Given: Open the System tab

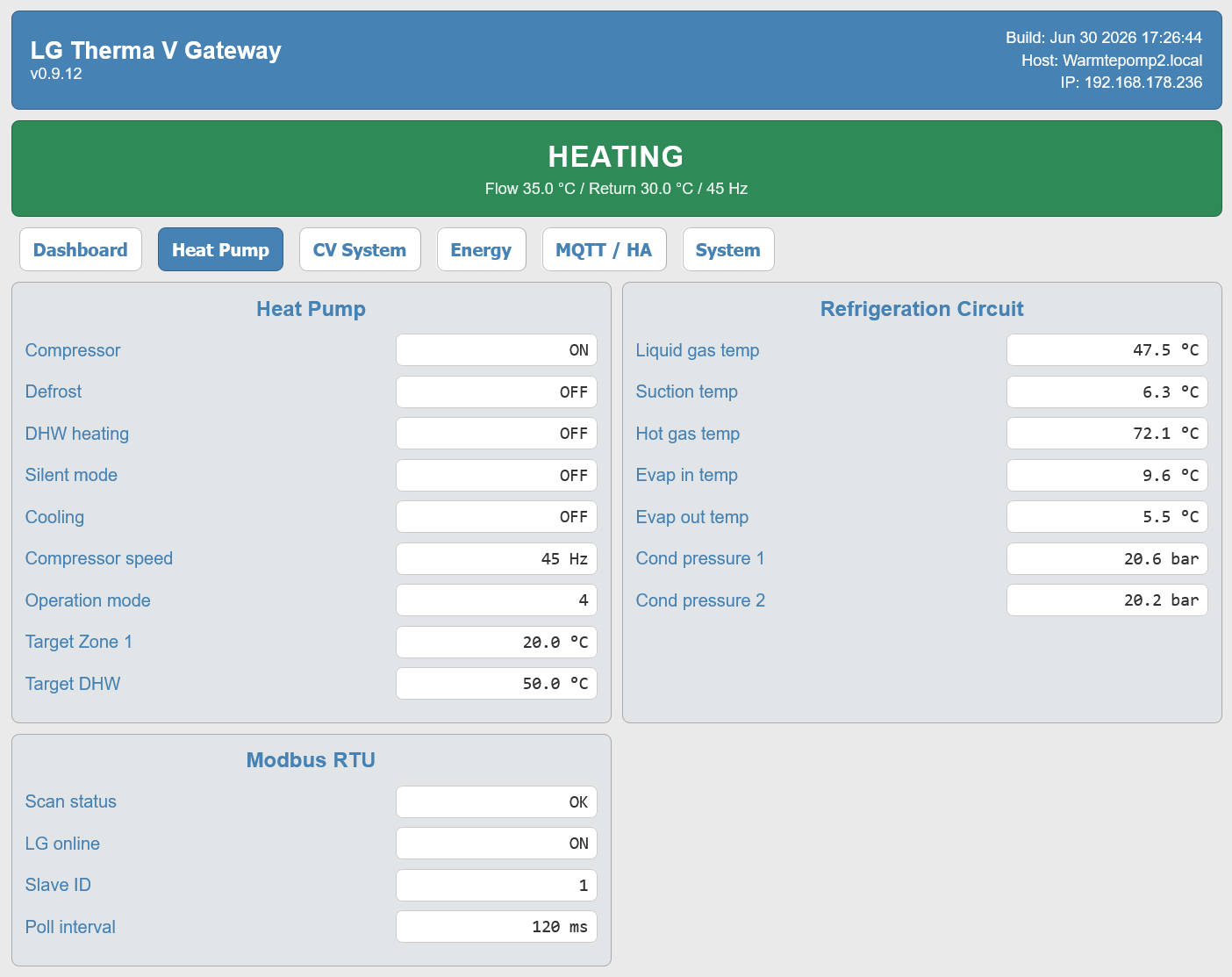Looking at the screenshot, I should point(728,249).
